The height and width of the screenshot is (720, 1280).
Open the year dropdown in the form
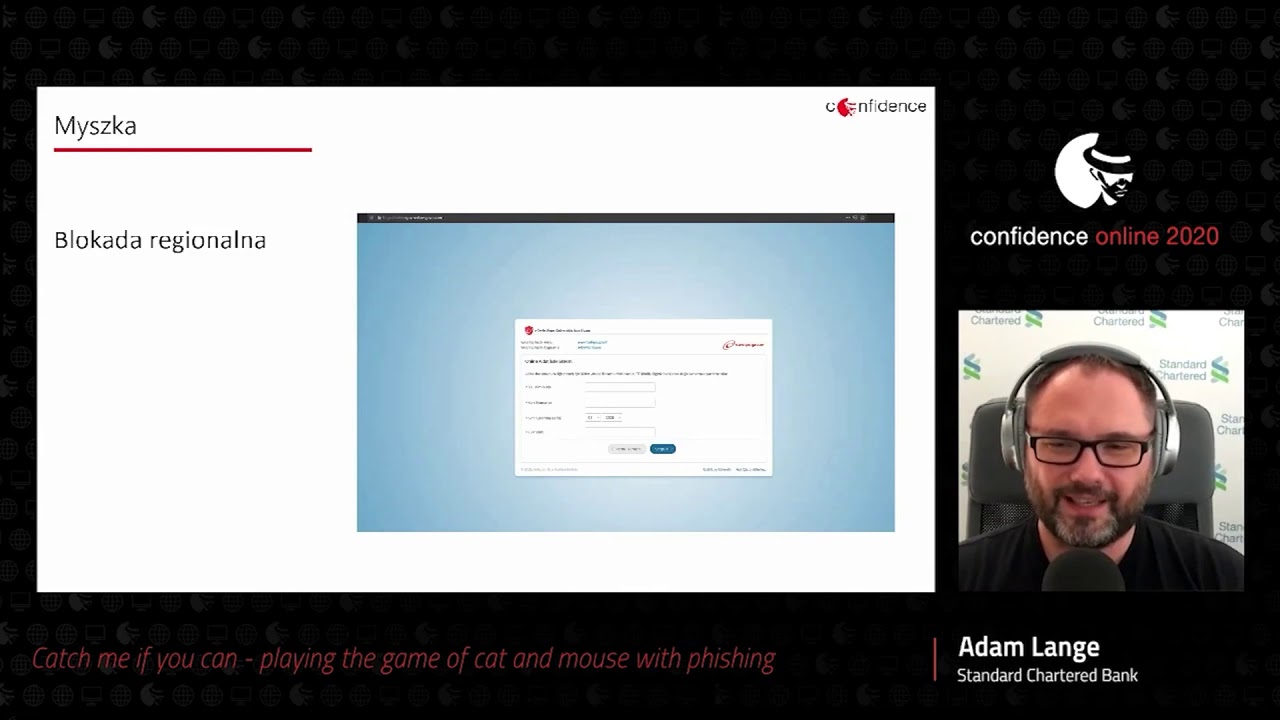click(x=611, y=417)
